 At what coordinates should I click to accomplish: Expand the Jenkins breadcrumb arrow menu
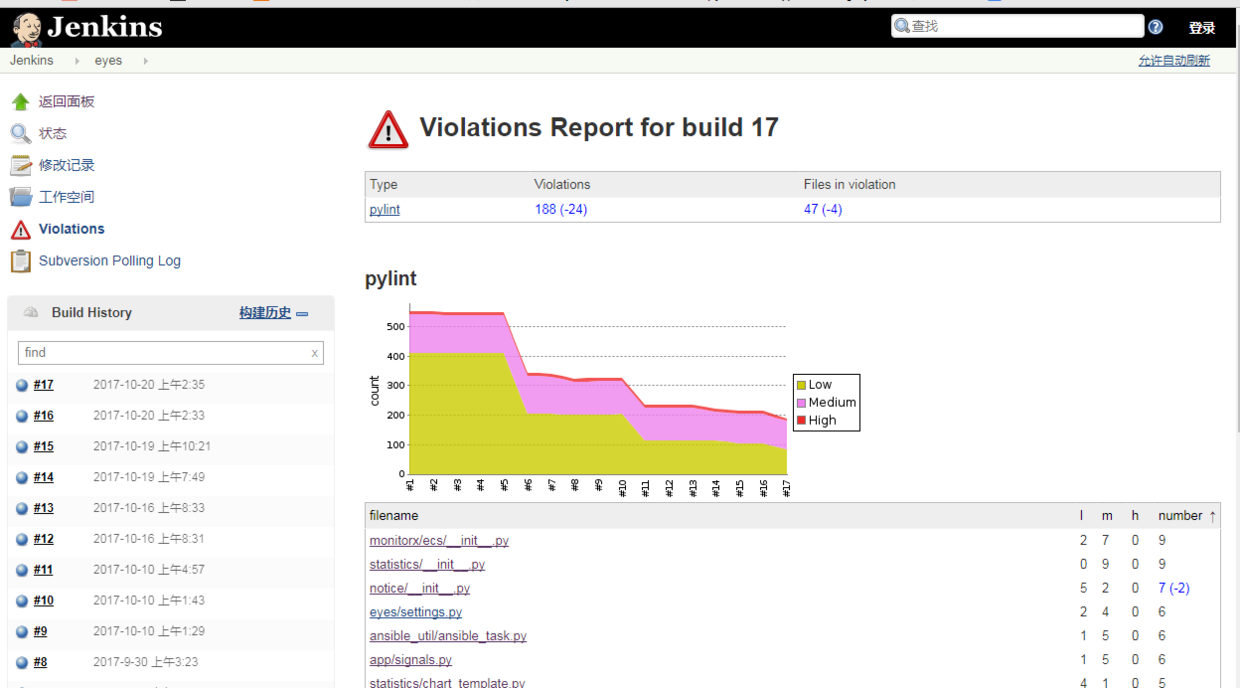(78, 61)
